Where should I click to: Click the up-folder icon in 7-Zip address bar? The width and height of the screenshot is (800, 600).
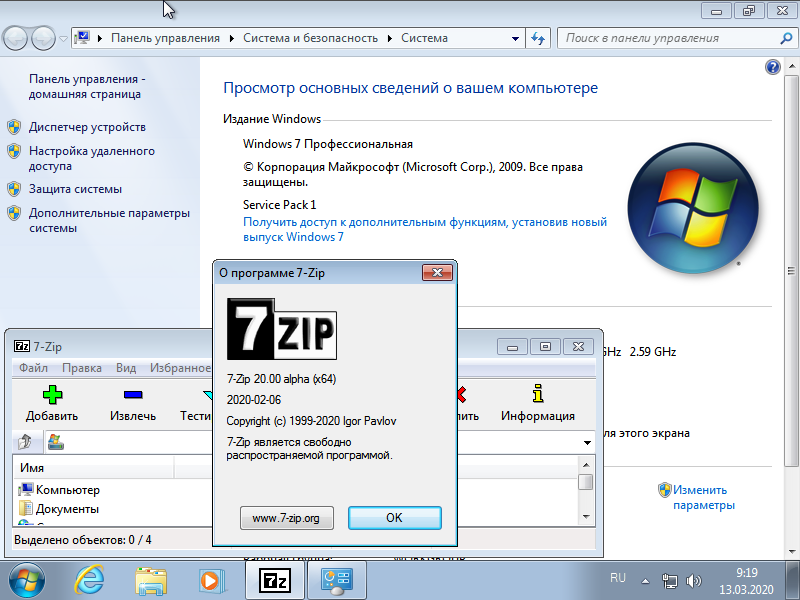(24, 442)
